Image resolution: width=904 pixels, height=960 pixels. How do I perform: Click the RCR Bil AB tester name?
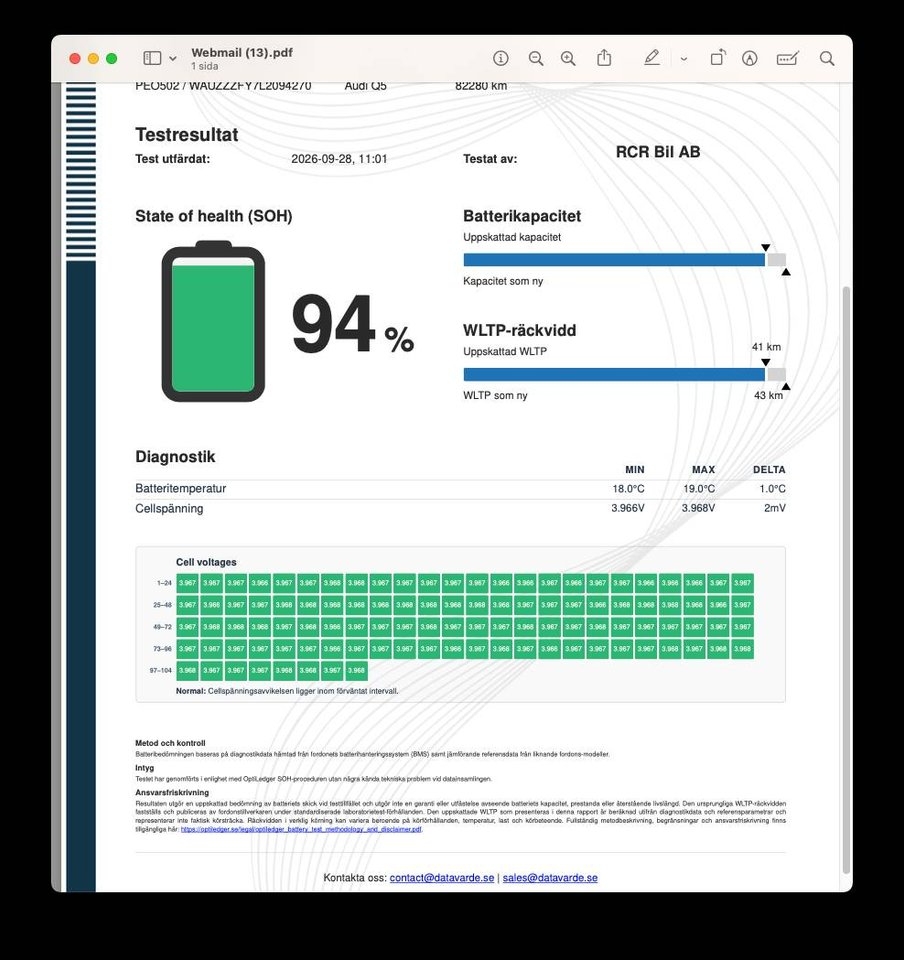(x=658, y=152)
